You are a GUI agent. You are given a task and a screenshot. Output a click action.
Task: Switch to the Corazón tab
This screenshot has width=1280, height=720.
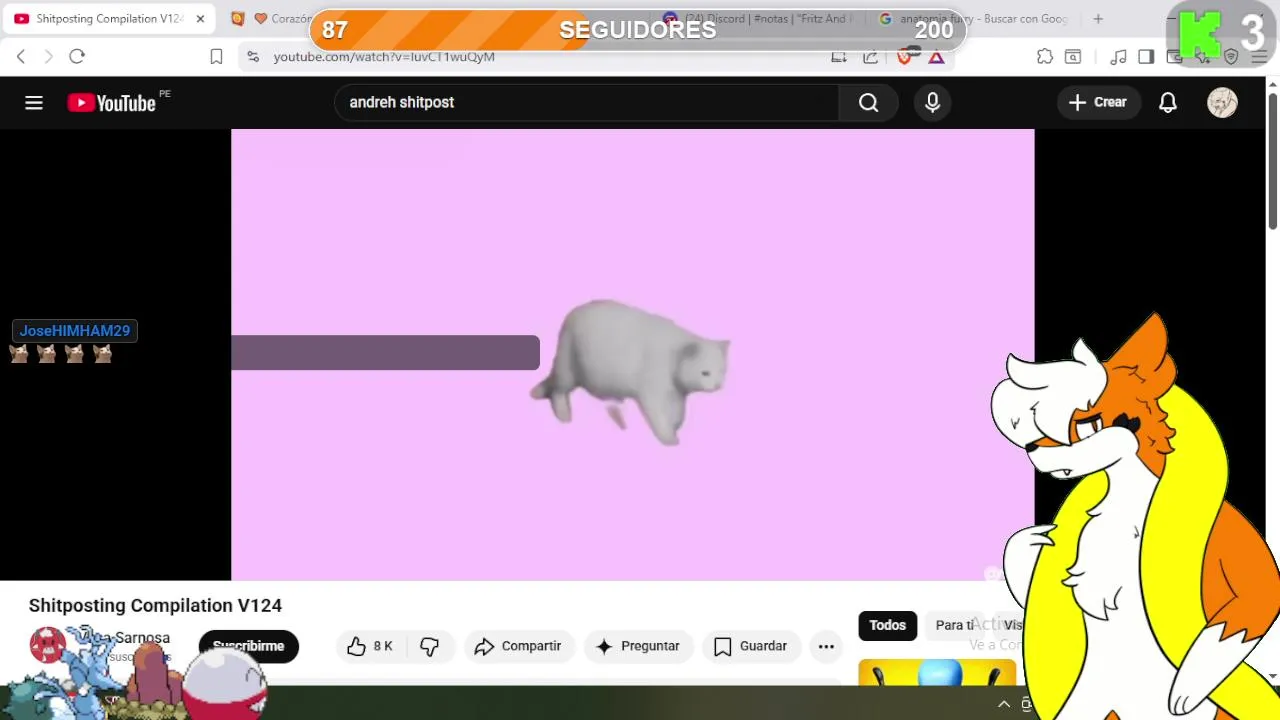point(270,19)
